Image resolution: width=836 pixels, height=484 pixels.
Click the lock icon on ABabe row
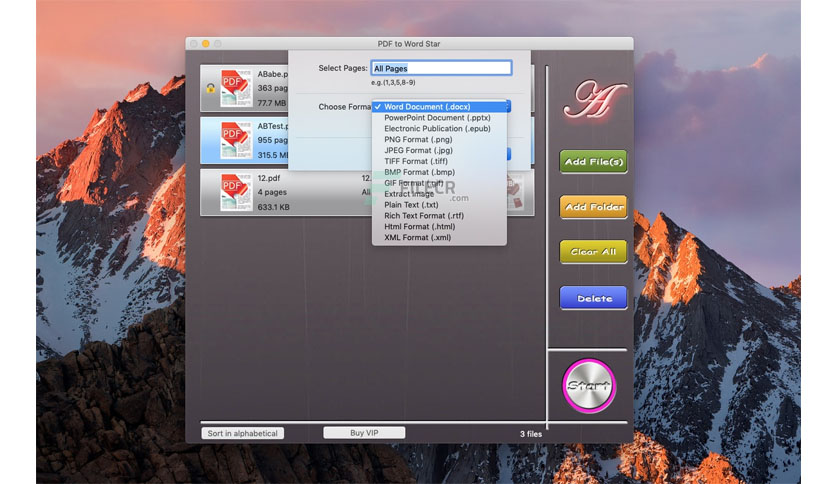tap(211, 88)
